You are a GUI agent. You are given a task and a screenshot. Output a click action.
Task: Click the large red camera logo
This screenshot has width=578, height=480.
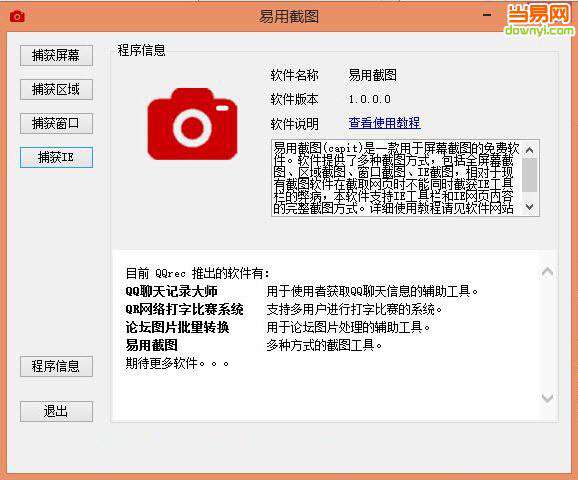pyautogui.click(x=192, y=124)
